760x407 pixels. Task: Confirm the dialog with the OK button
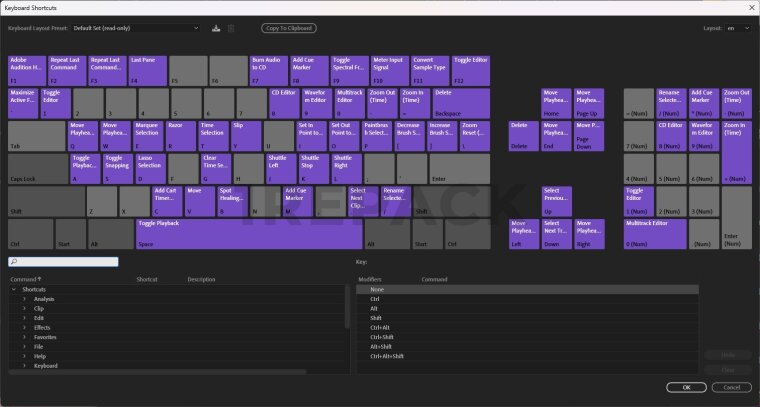click(x=686, y=387)
